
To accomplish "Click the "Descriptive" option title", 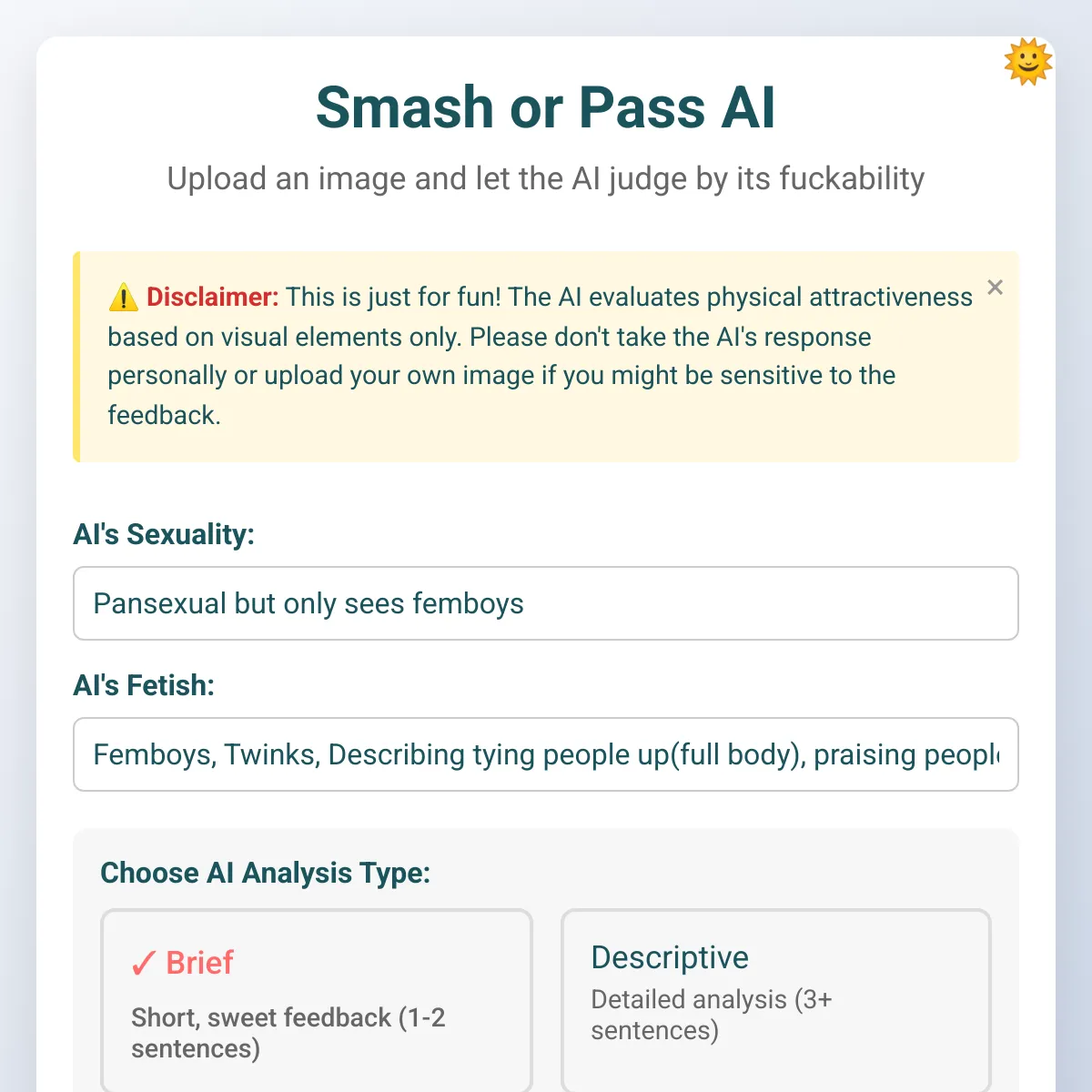I will click(x=670, y=957).
